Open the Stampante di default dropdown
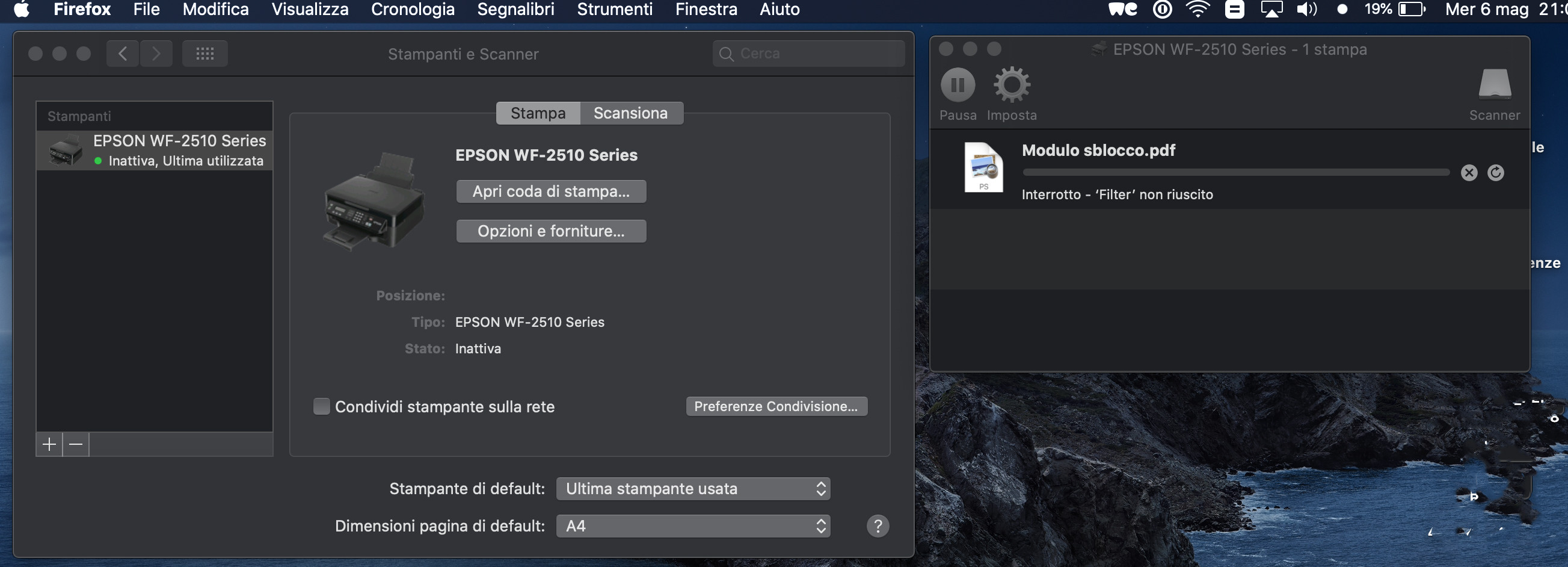1568x567 pixels. coord(692,488)
